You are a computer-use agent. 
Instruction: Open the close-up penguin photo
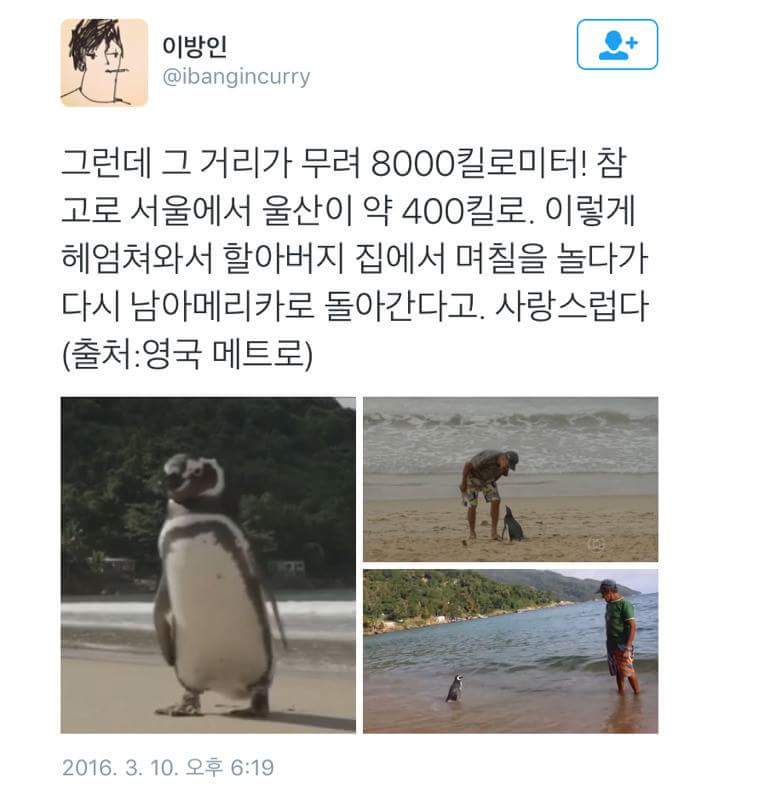(x=208, y=565)
